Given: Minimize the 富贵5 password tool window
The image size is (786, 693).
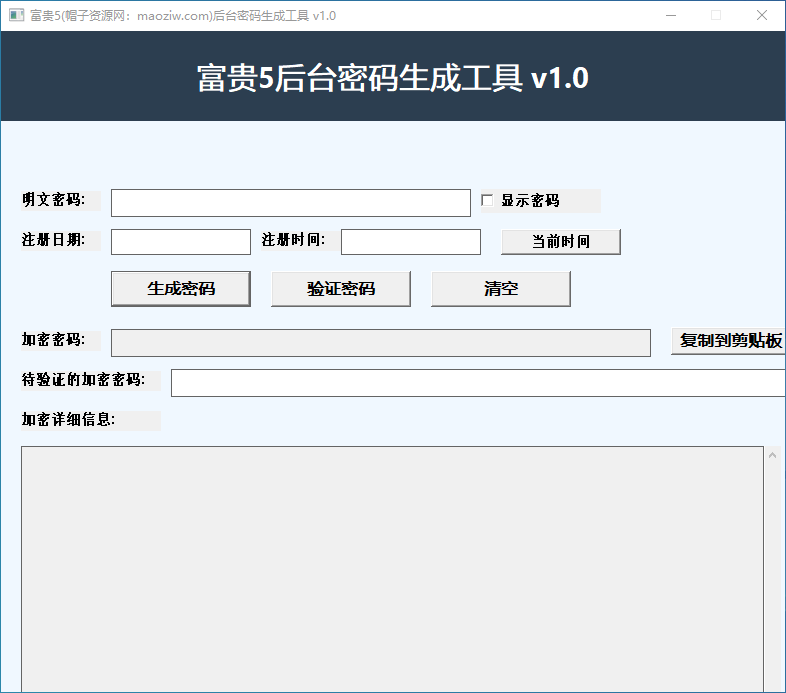Looking at the screenshot, I should (x=670, y=15).
